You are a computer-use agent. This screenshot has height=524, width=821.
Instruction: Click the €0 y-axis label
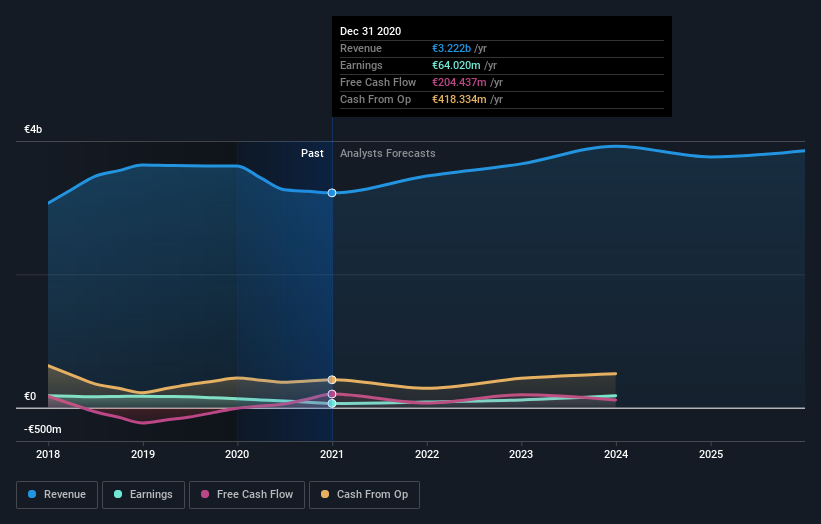pos(30,396)
